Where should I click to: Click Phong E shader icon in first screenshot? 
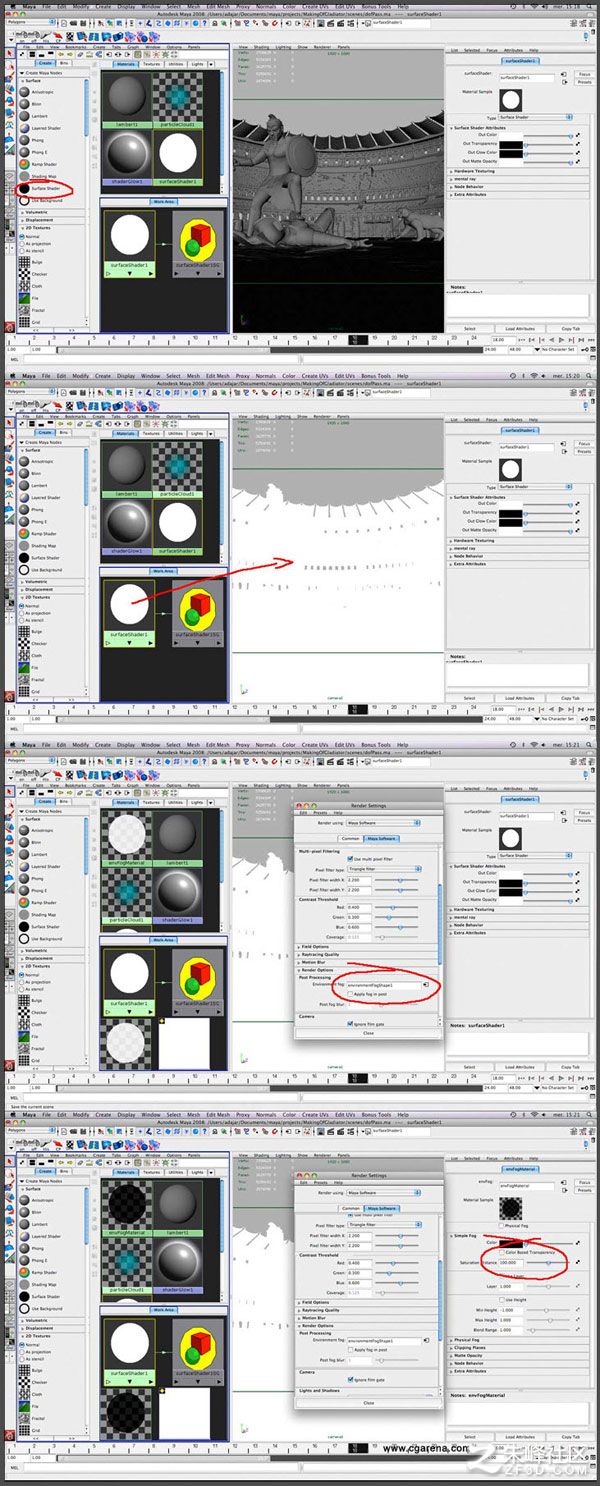(24, 152)
